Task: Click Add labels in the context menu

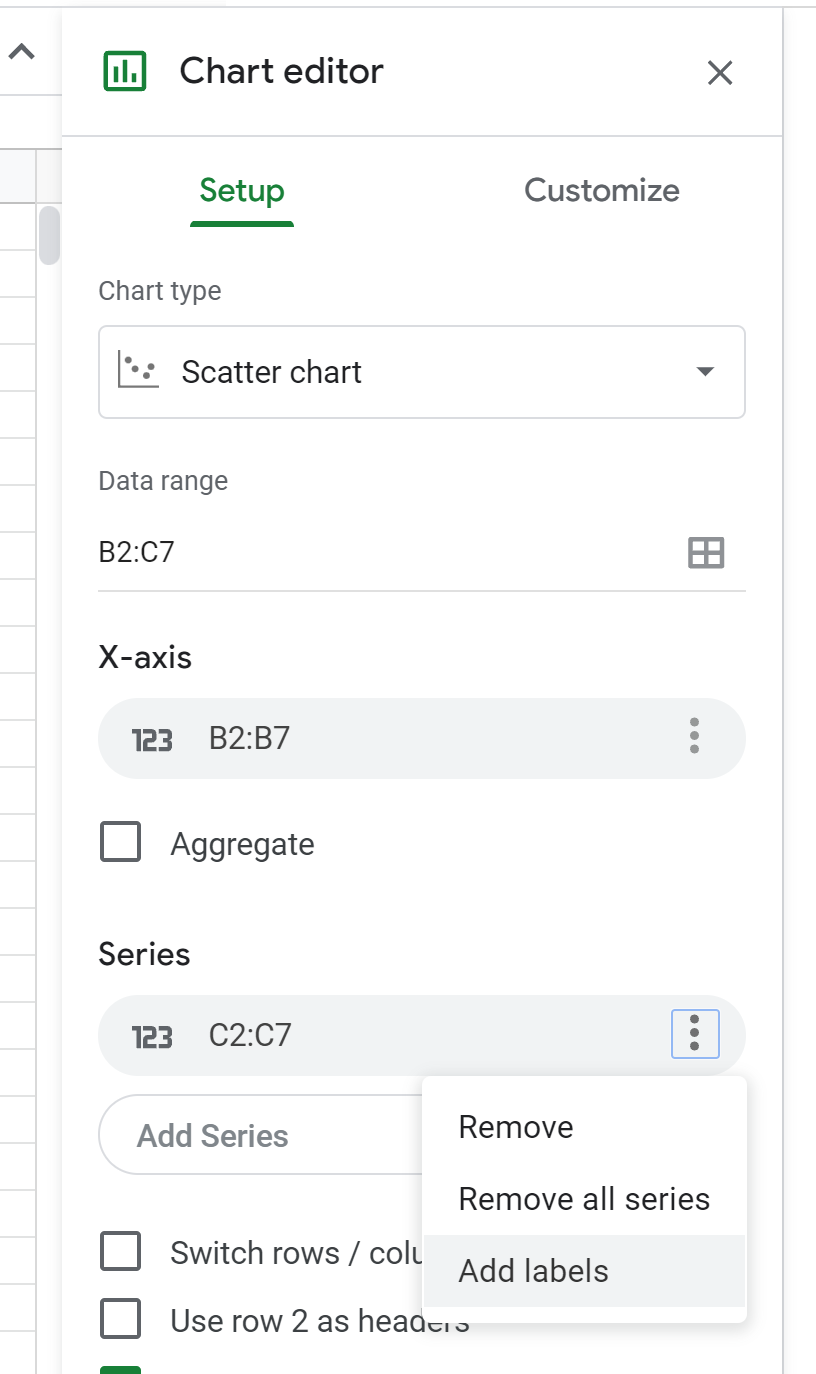Action: coord(534,1271)
